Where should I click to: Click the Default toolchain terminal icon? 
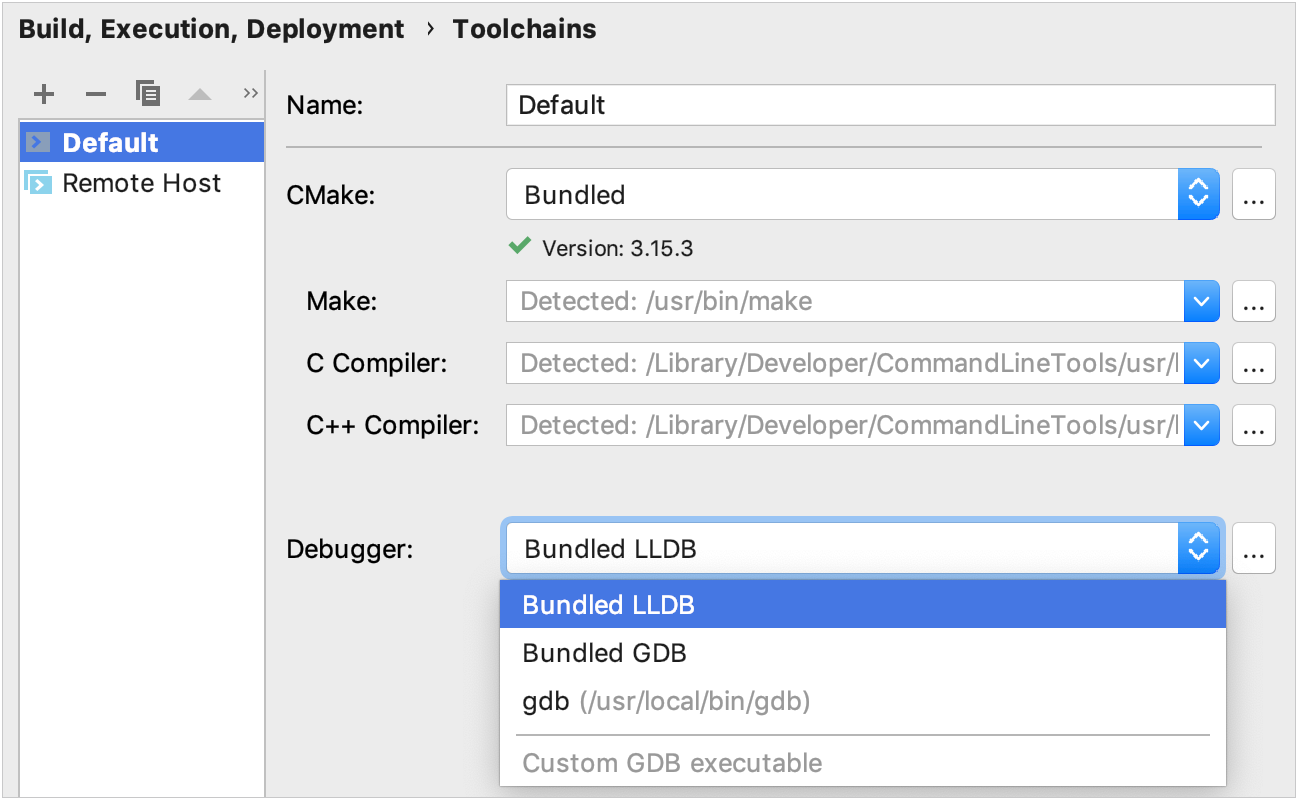[38, 141]
